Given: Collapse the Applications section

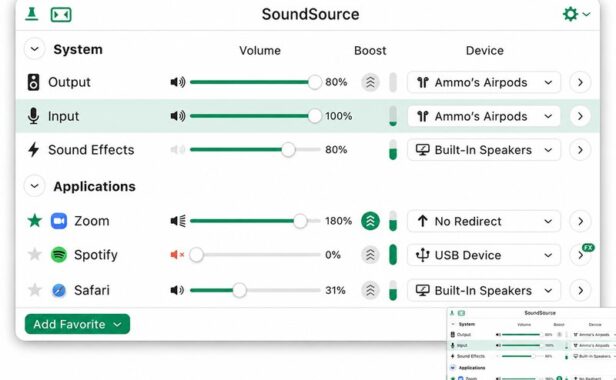Looking at the screenshot, I should pyautogui.click(x=35, y=186).
